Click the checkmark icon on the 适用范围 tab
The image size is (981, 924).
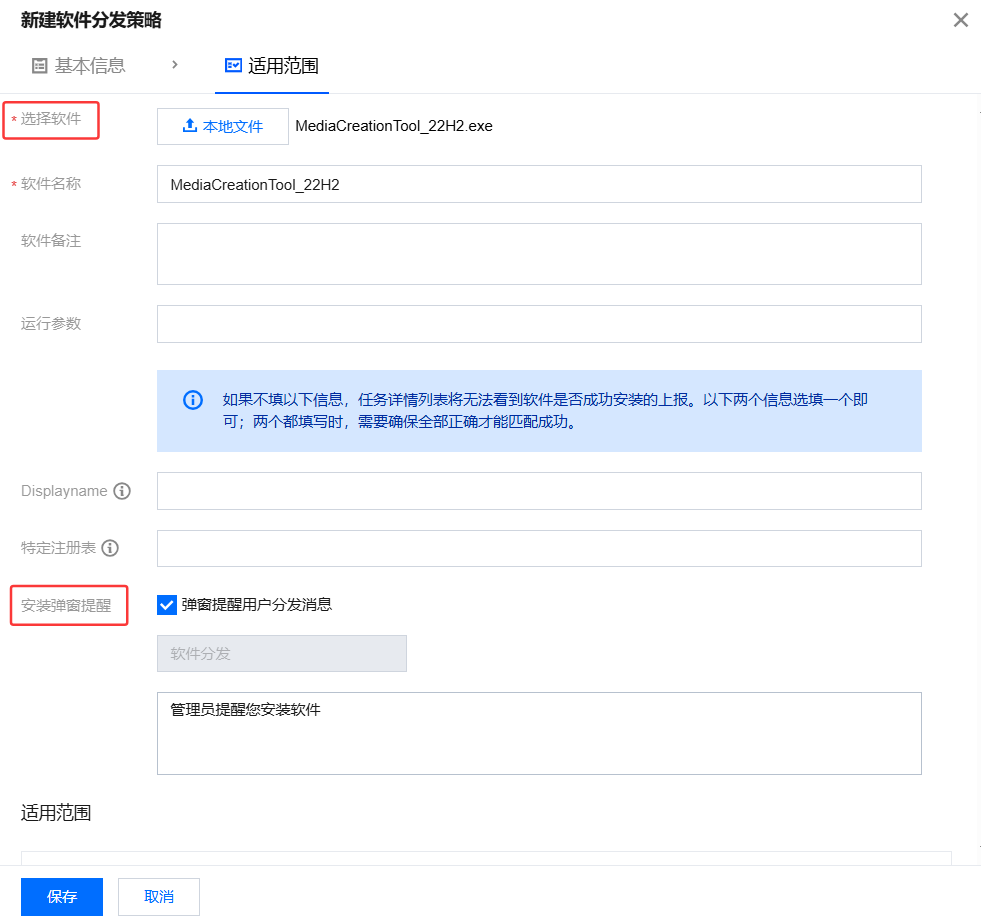pyautogui.click(x=232, y=65)
